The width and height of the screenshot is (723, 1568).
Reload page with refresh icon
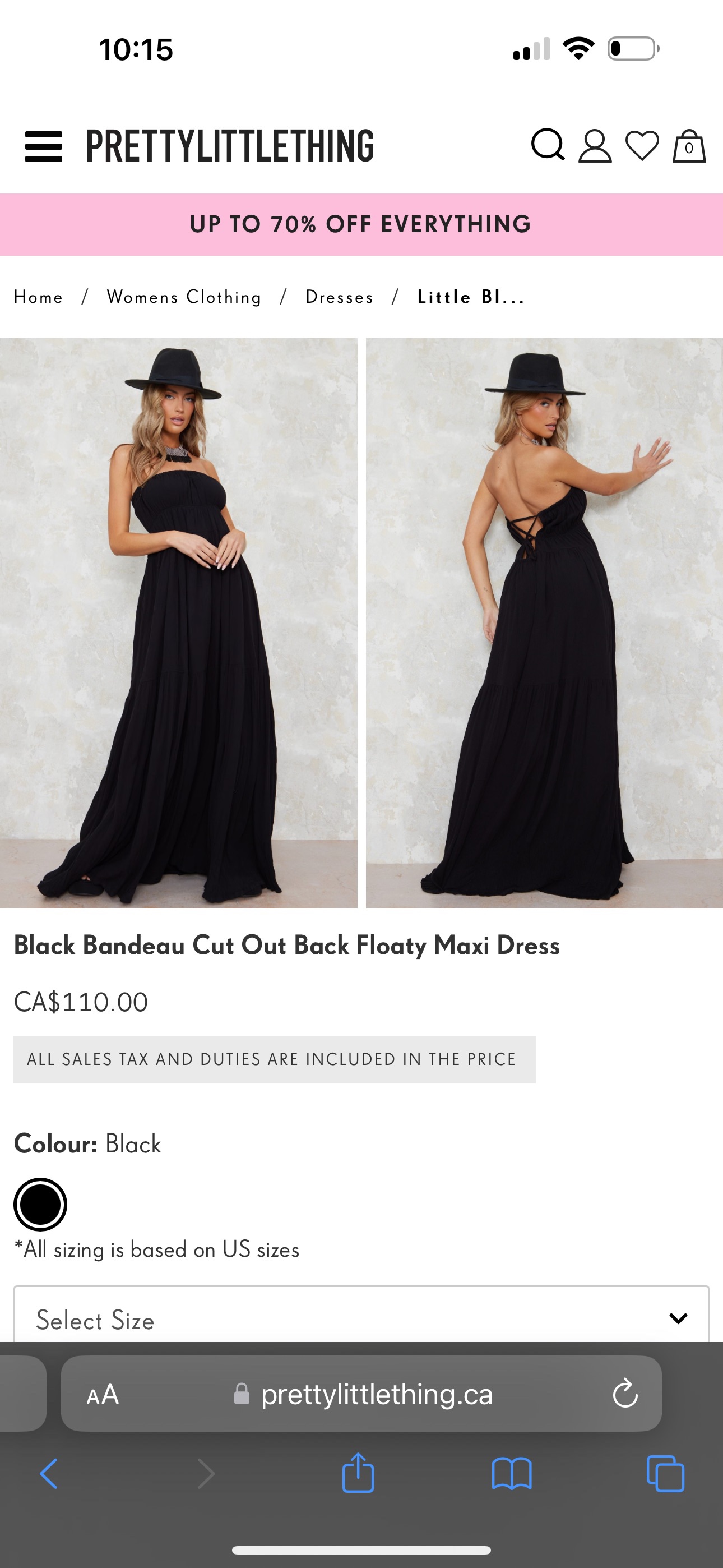625,1393
